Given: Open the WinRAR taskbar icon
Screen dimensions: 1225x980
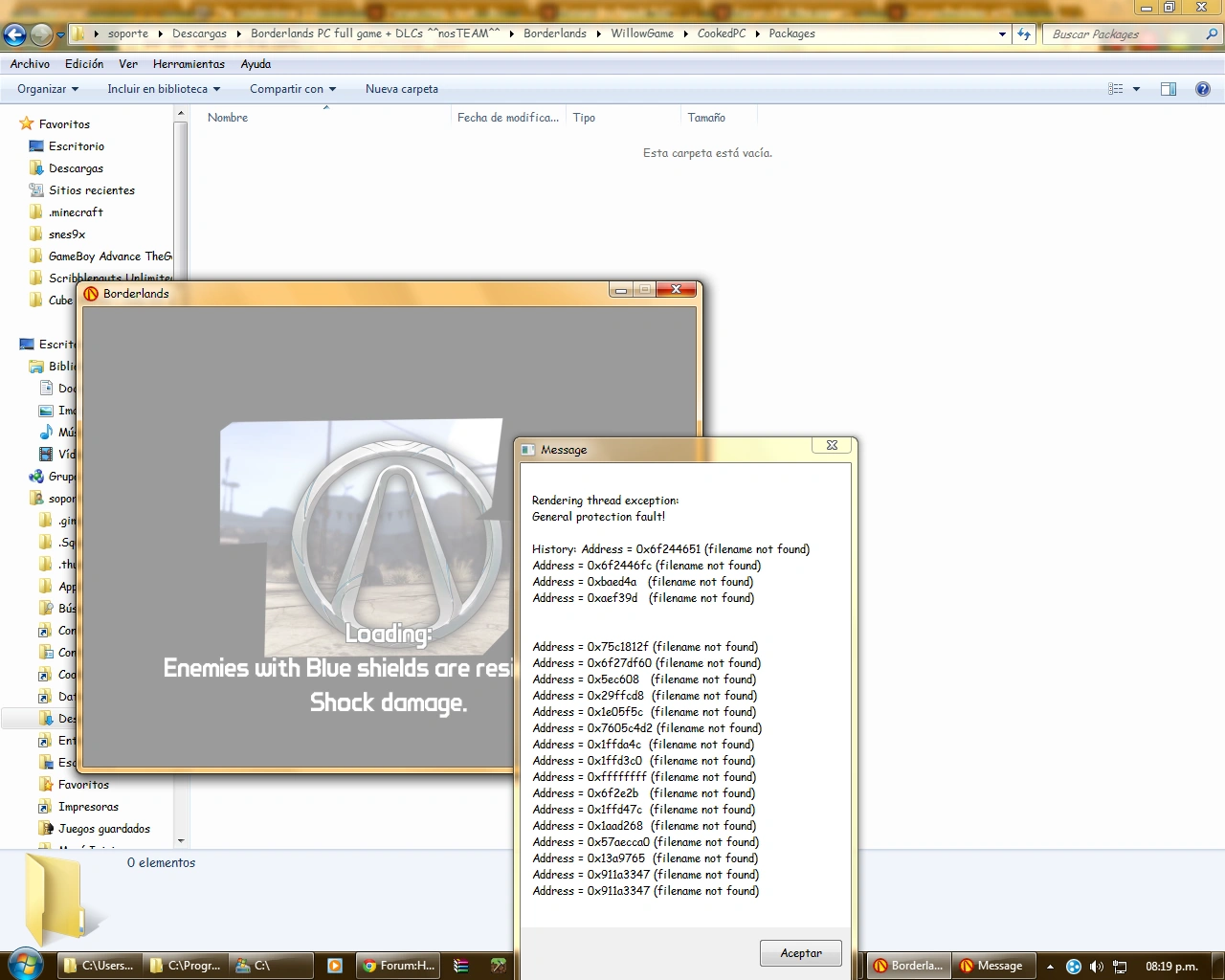Looking at the screenshot, I should (460, 966).
